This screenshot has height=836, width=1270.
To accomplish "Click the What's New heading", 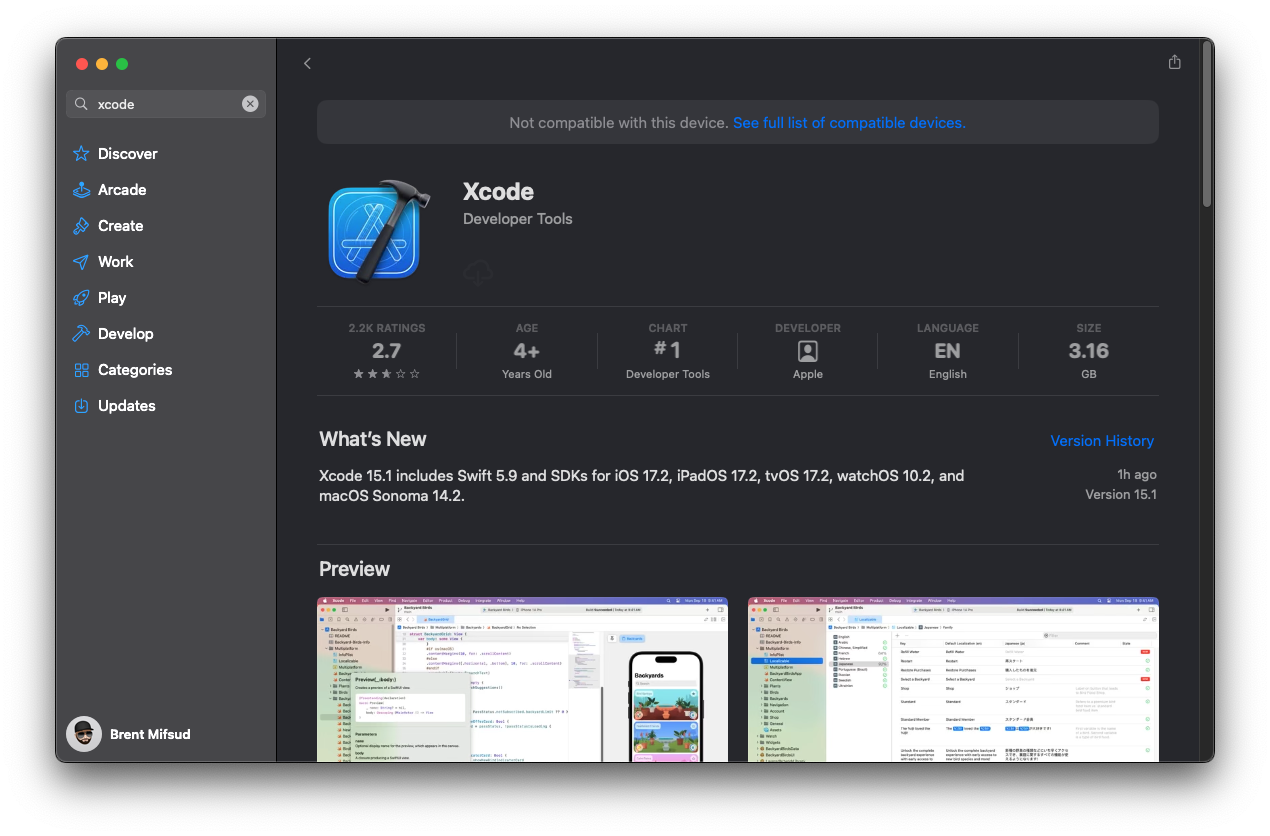I will (373, 439).
